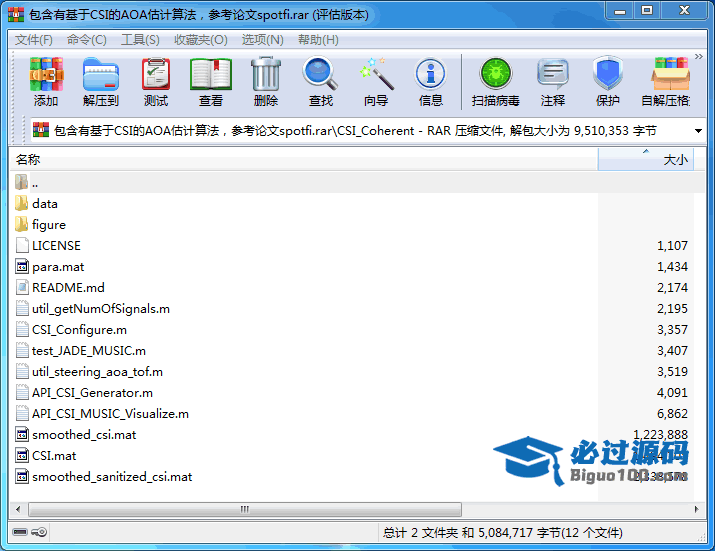Click the smoothed_csi.mat file icon

click(x=22, y=434)
